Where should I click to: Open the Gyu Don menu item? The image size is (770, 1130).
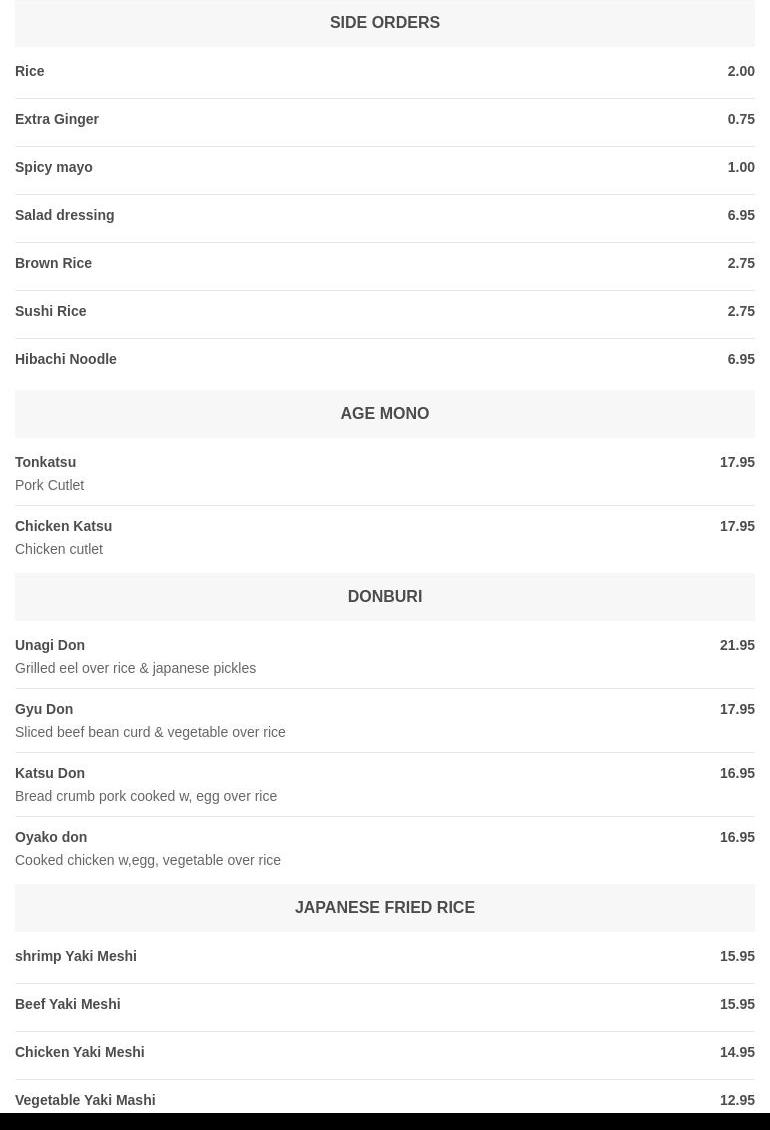tap(44, 709)
